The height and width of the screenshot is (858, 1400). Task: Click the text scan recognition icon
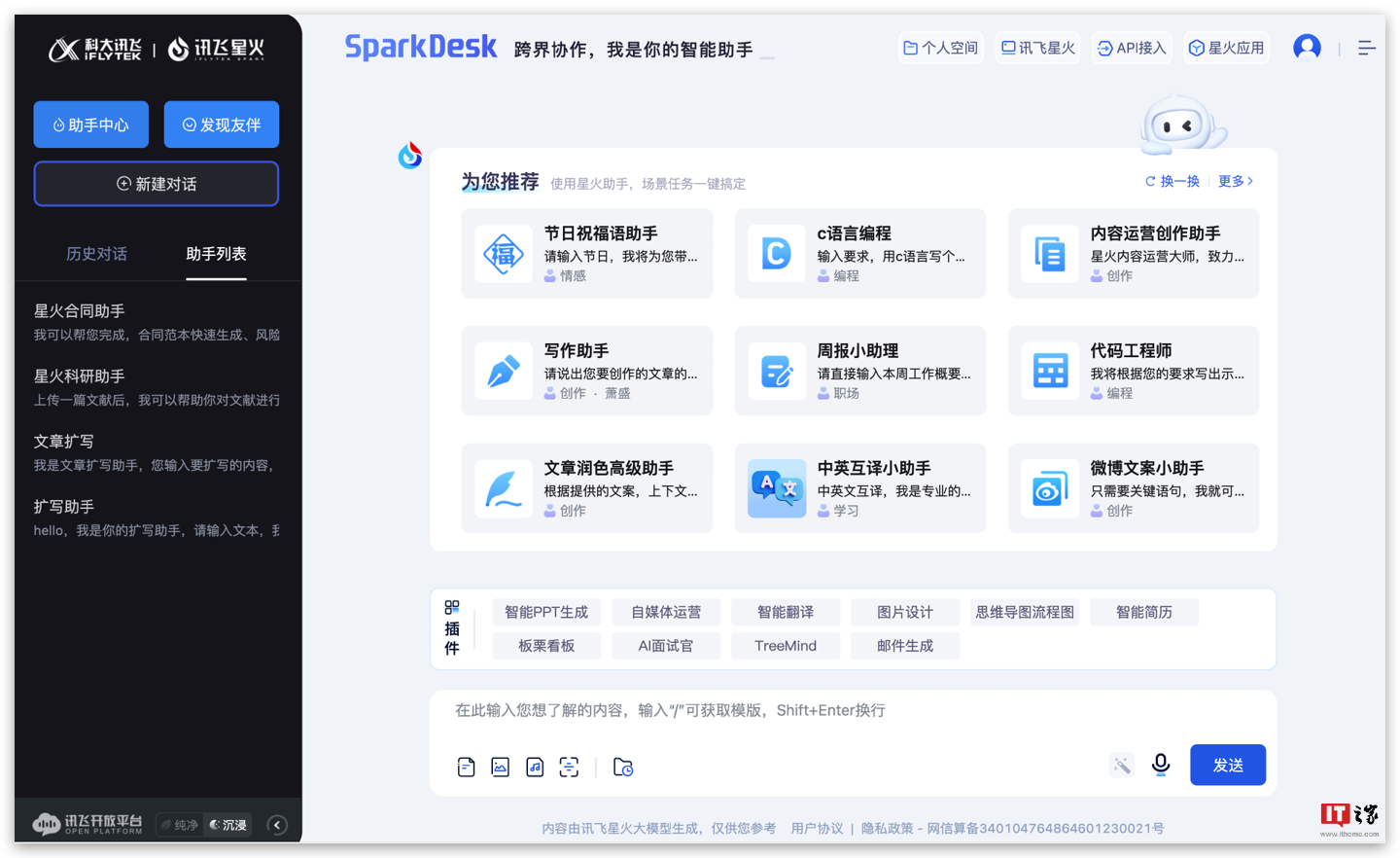pos(569,768)
